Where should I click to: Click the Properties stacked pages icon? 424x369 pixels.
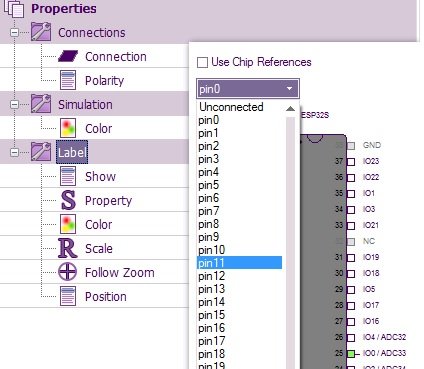[14, 8]
